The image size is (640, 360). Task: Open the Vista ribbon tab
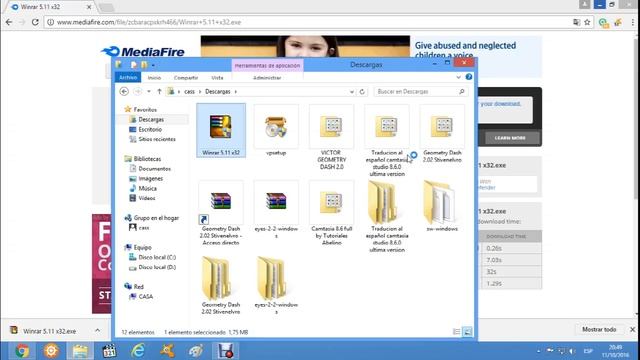(x=217, y=78)
